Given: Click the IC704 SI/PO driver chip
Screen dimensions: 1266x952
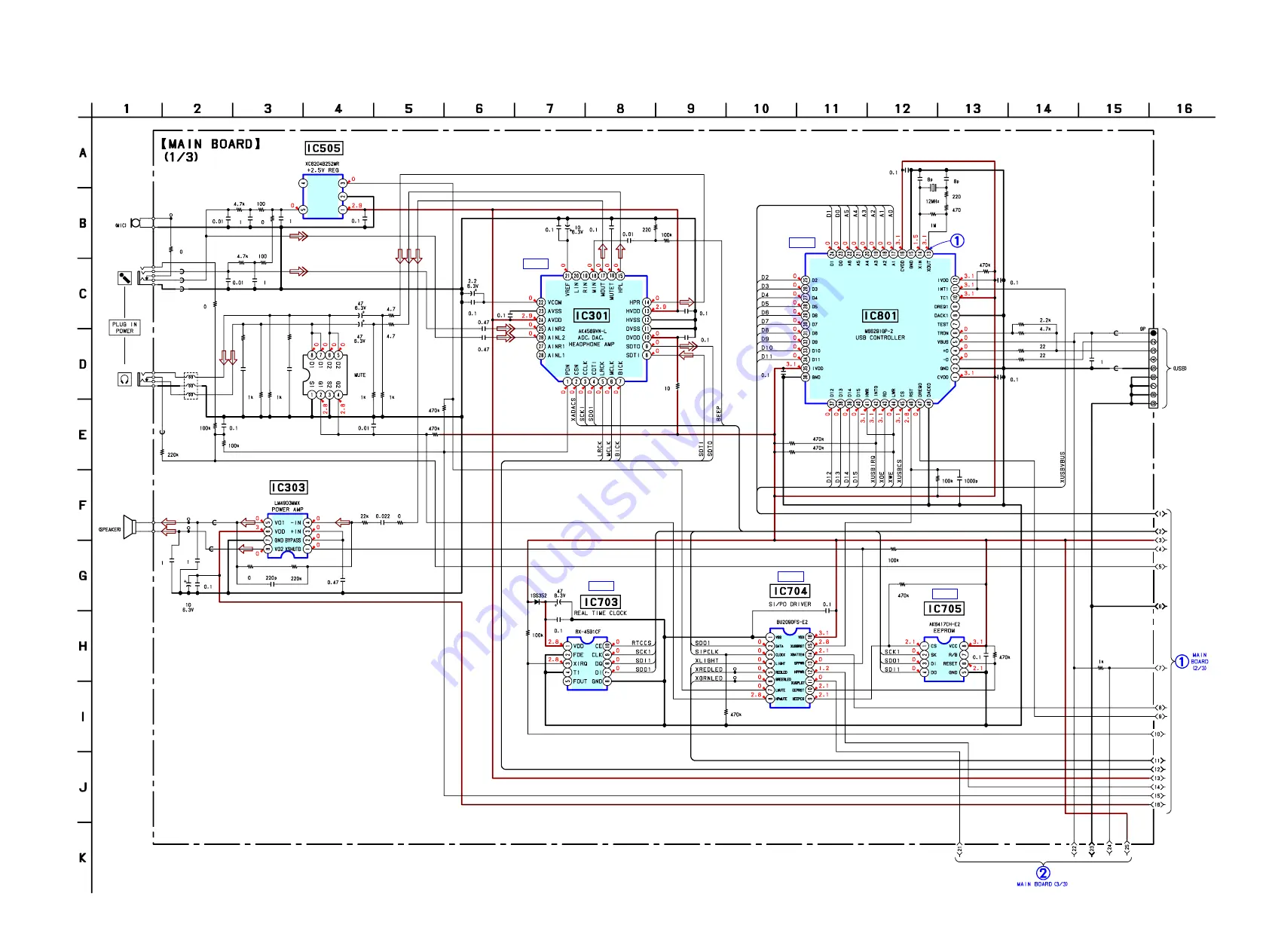Looking at the screenshot, I should click(790, 669).
